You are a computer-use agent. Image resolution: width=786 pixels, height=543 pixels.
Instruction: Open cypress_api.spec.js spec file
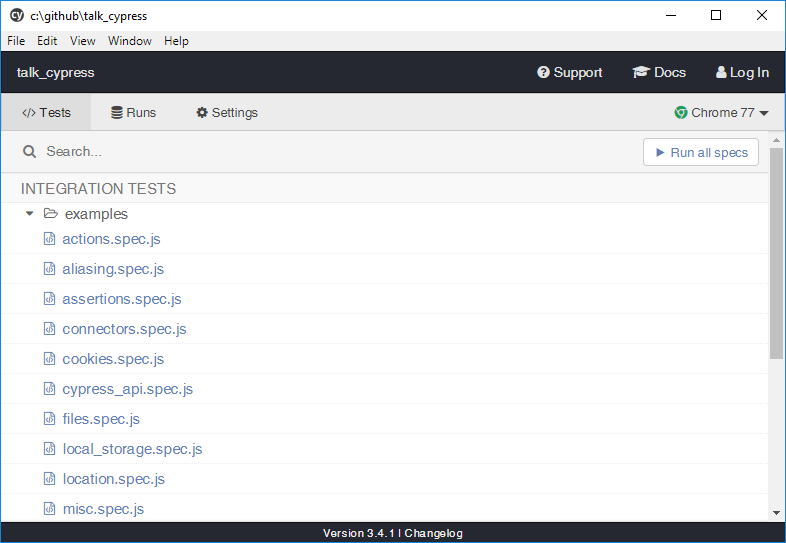click(x=127, y=389)
